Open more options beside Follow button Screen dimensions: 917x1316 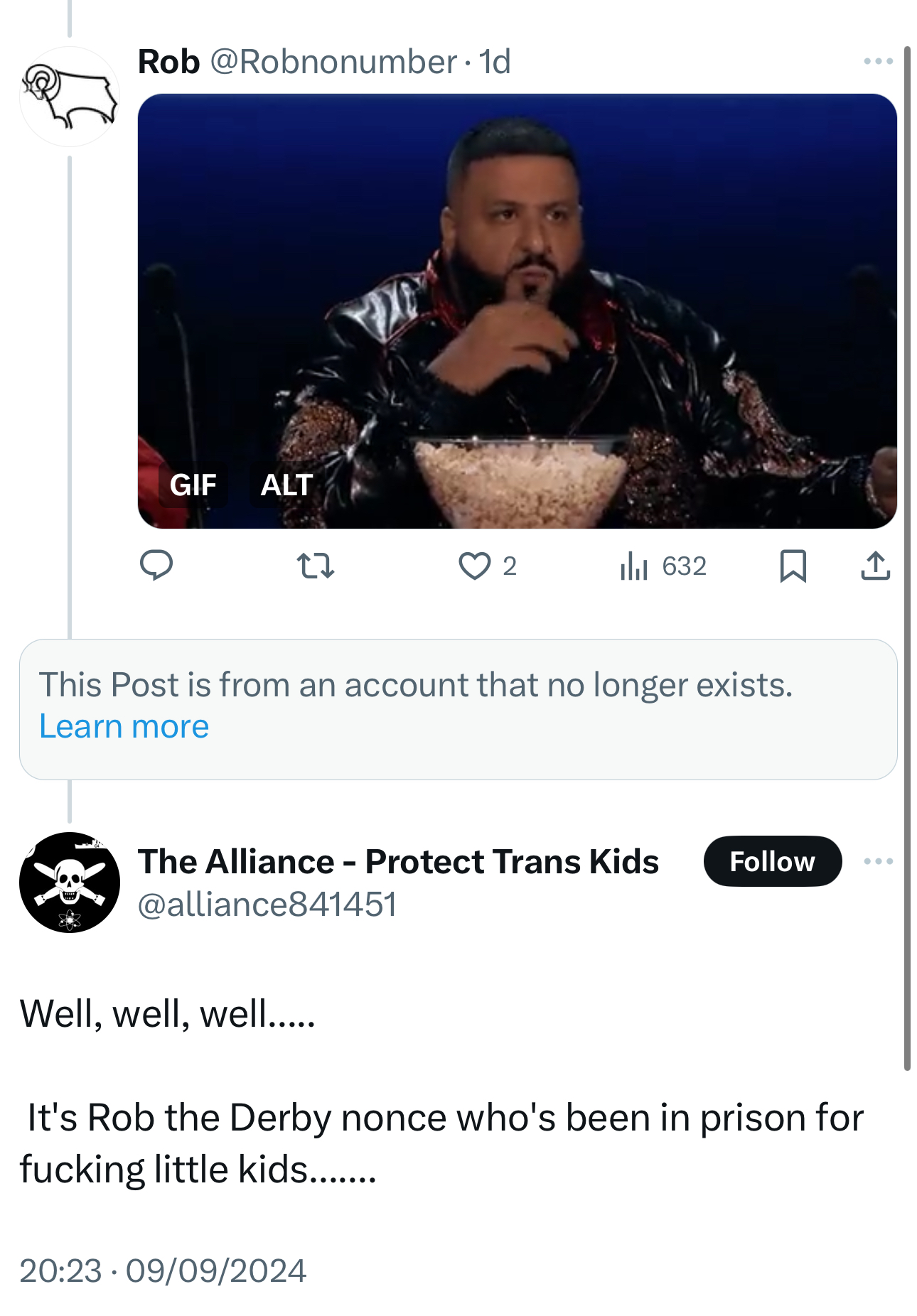(x=878, y=861)
